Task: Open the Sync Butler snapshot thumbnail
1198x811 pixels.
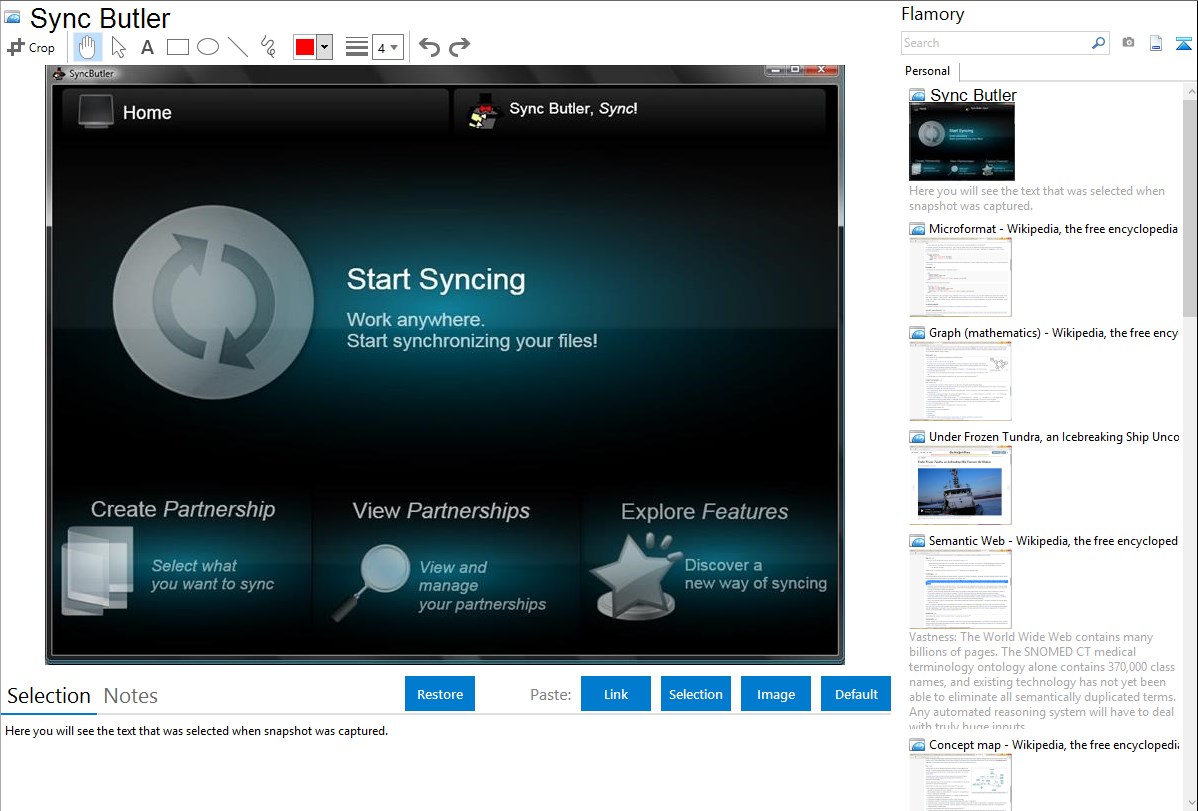Action: point(962,142)
